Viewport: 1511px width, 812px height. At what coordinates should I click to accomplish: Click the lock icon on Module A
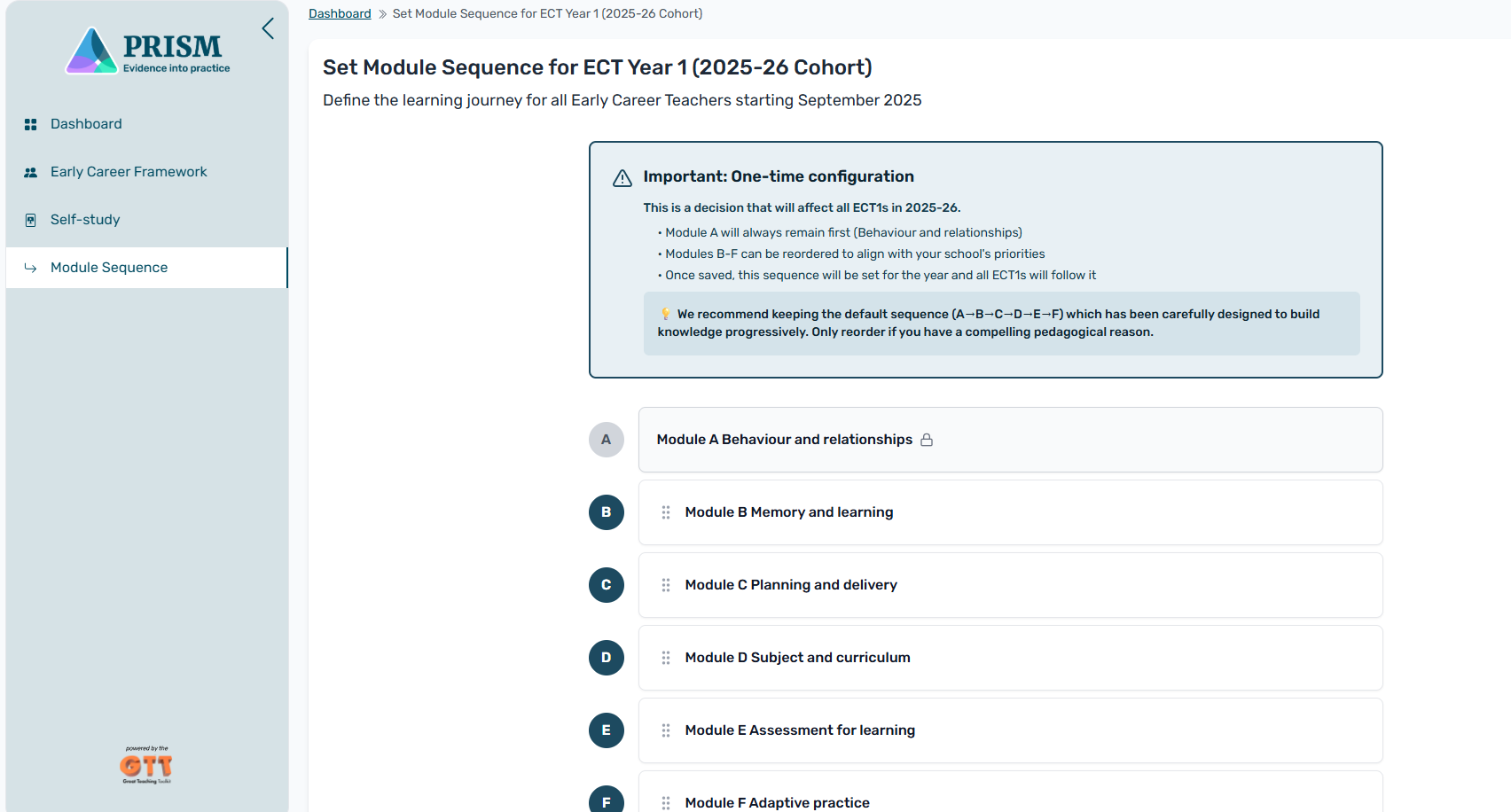click(x=927, y=440)
